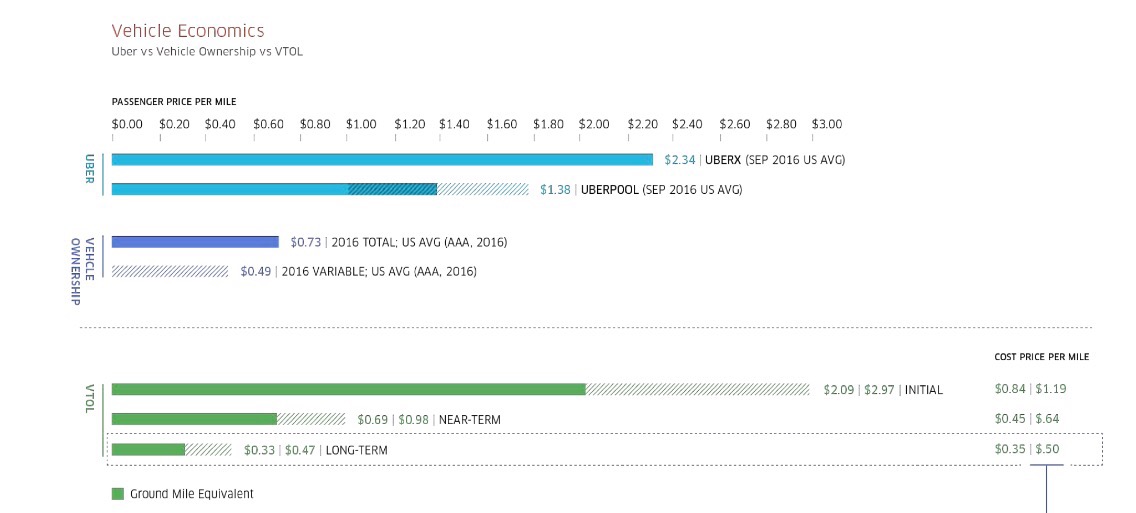Select the $0.73 vehicle ownership value
The image size is (1136, 513).
click(305, 242)
